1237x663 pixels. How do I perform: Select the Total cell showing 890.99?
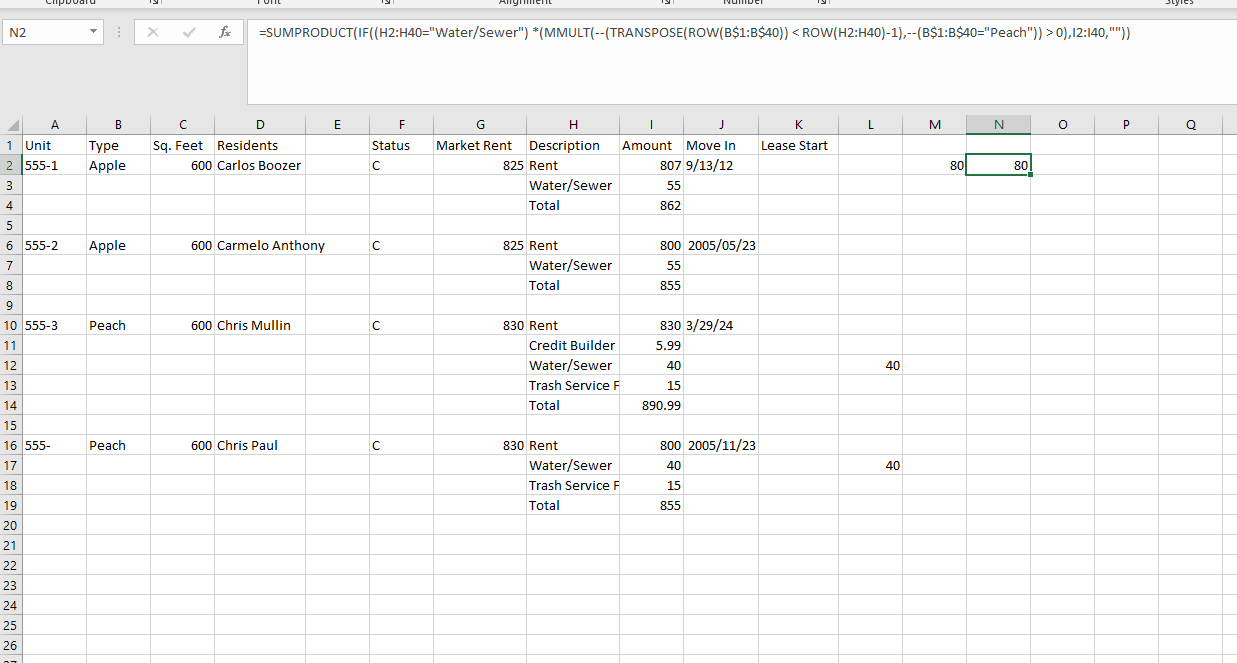click(x=651, y=405)
